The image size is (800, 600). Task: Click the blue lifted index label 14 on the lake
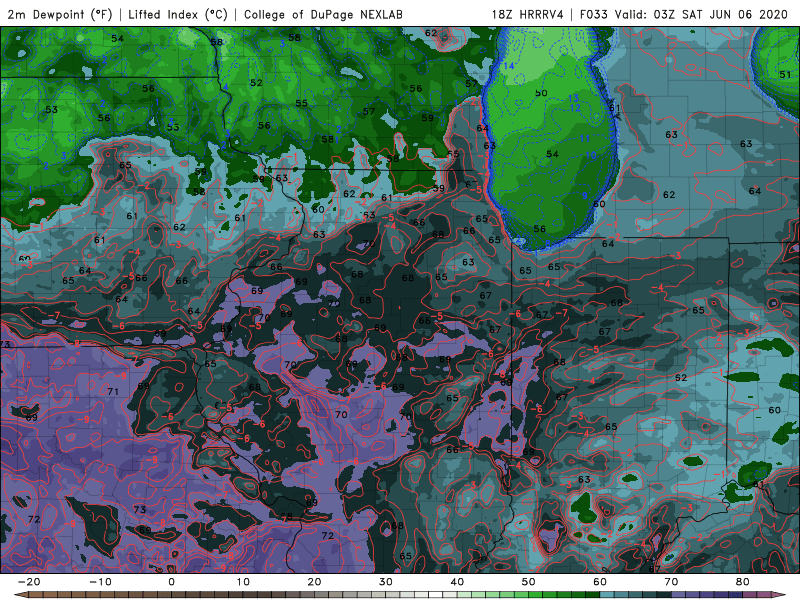[x=509, y=66]
